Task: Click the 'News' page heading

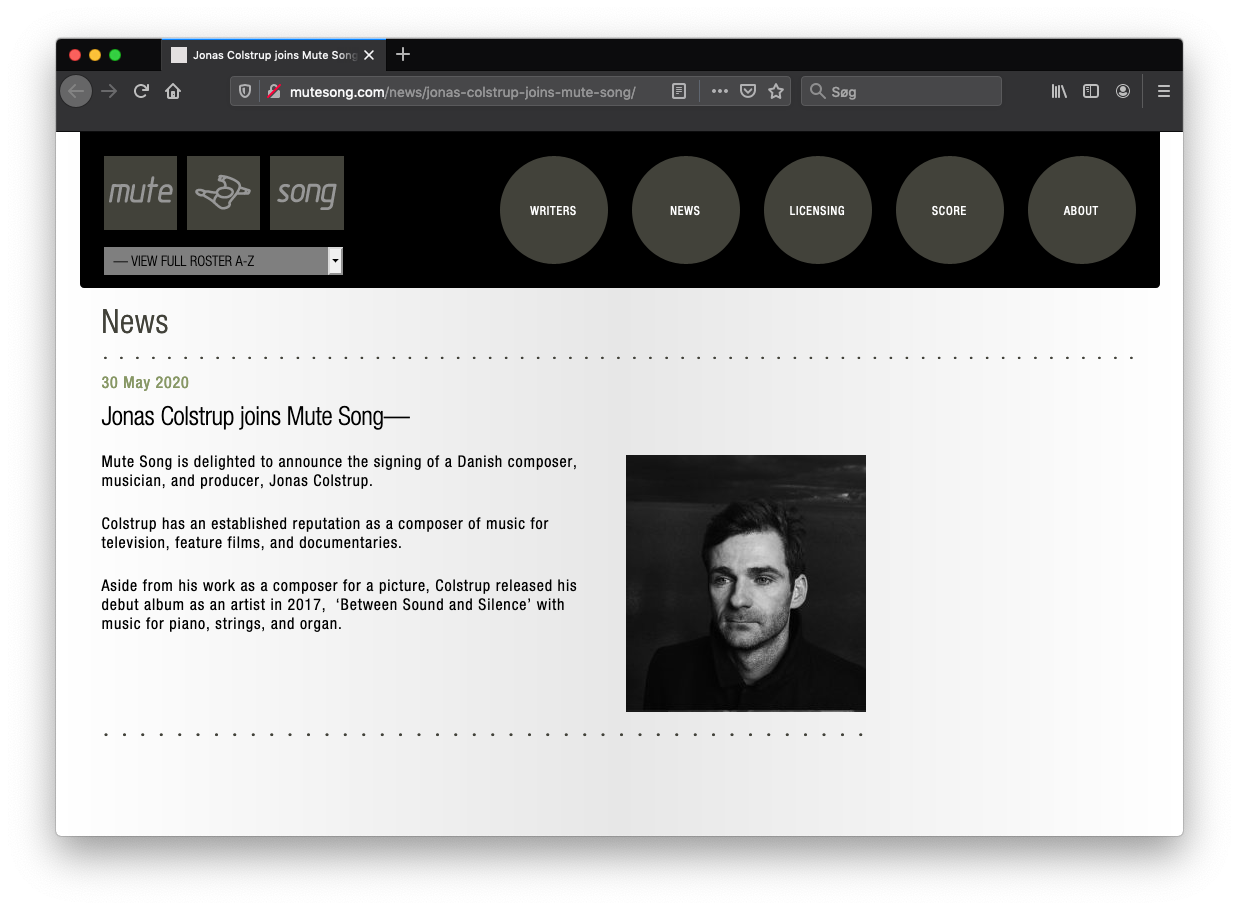Action: [x=135, y=322]
